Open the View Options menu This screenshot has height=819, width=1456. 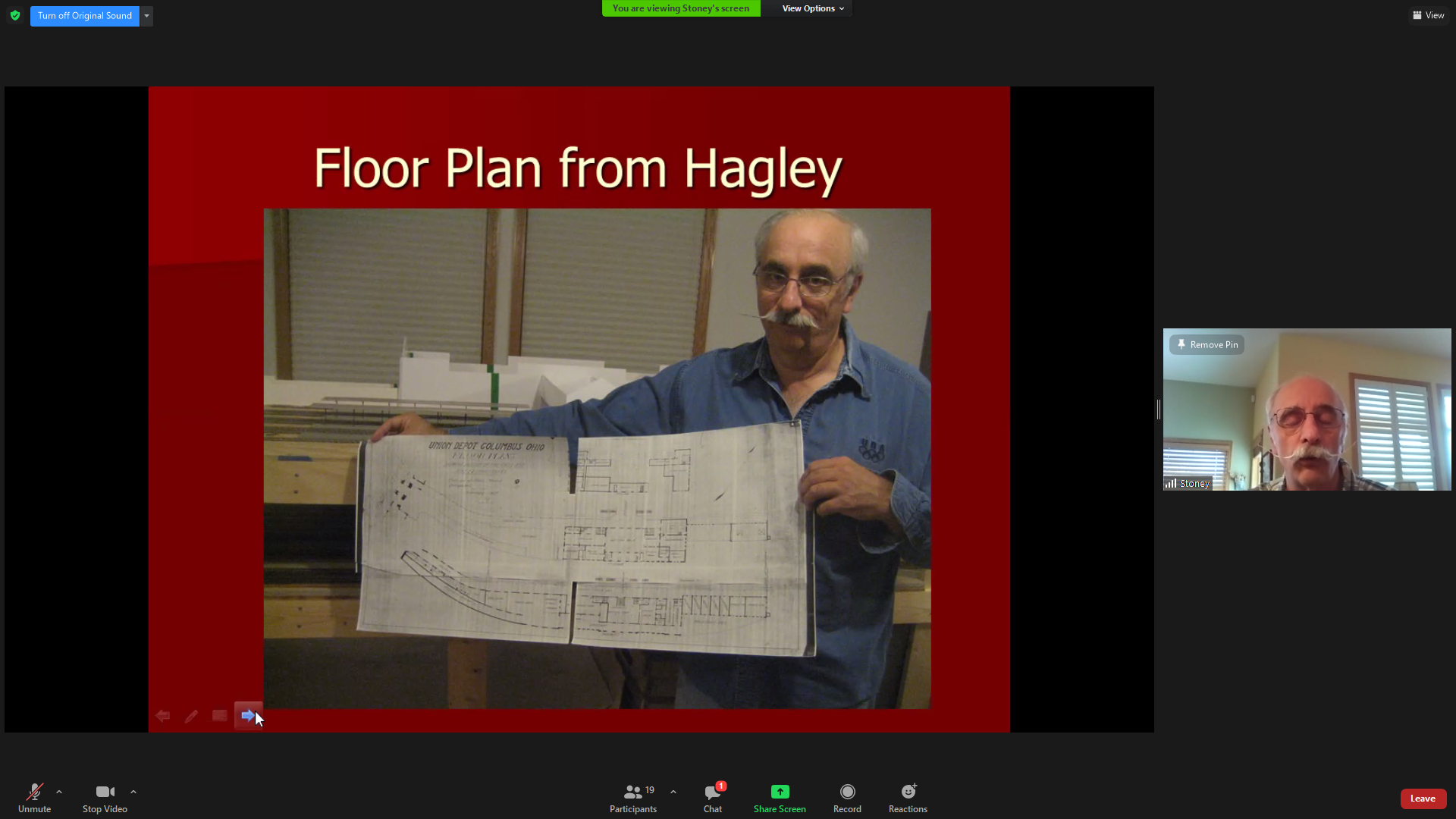812,8
